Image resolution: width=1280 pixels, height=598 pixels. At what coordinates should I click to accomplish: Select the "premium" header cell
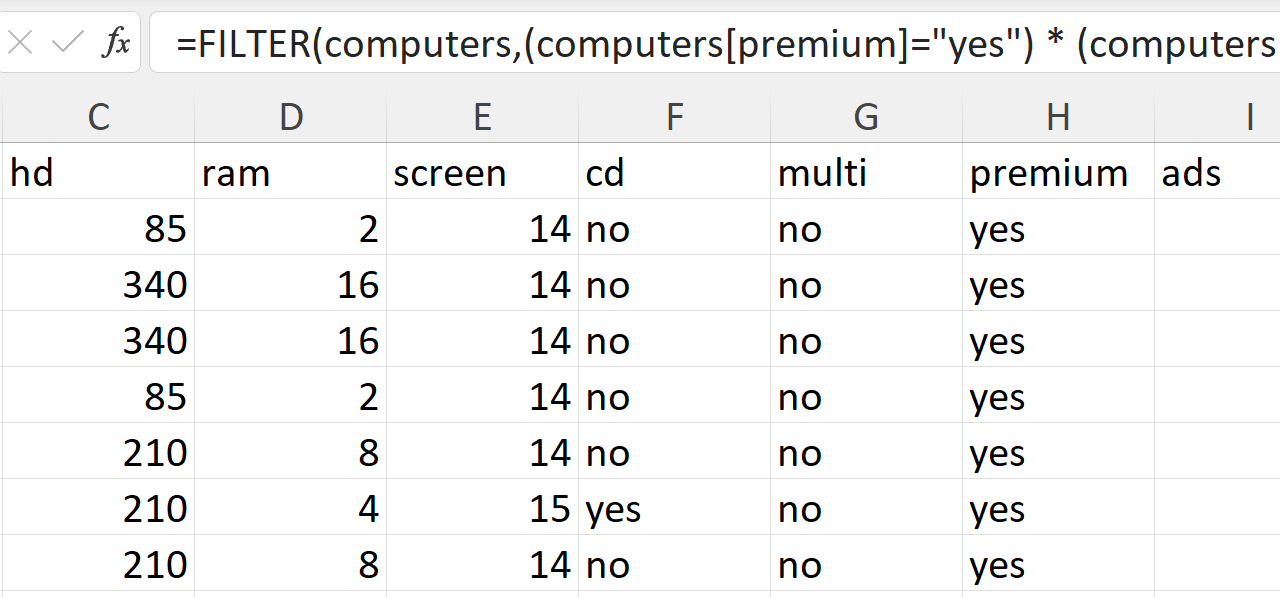pos(1058,173)
